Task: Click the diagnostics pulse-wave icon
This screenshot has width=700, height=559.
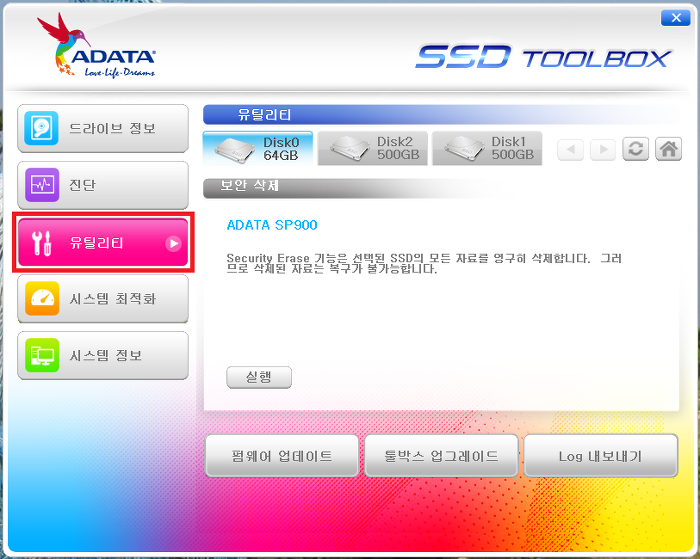Action: click(x=42, y=185)
